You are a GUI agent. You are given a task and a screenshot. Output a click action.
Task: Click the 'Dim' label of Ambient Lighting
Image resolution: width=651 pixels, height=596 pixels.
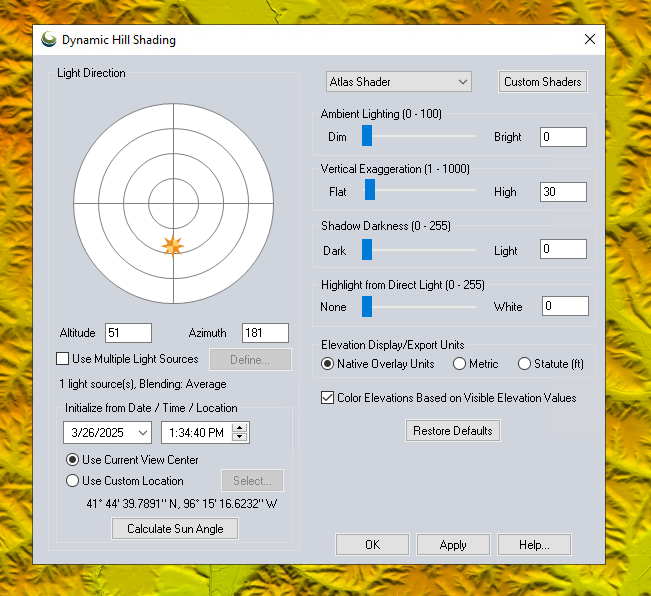coord(337,137)
